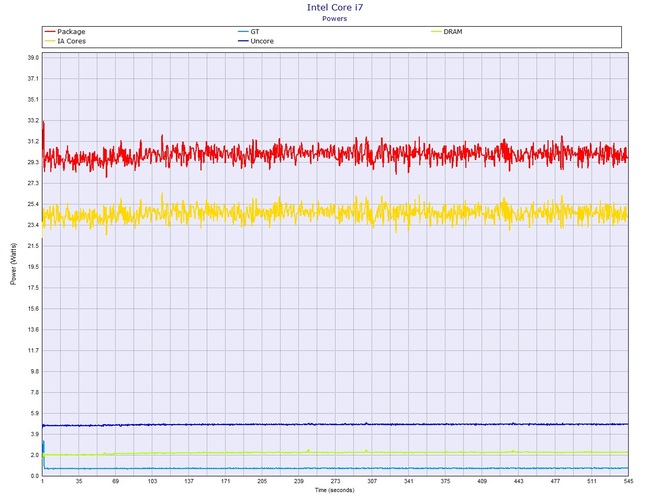
Task: Click the Powers subtitle
Action: tap(335, 19)
